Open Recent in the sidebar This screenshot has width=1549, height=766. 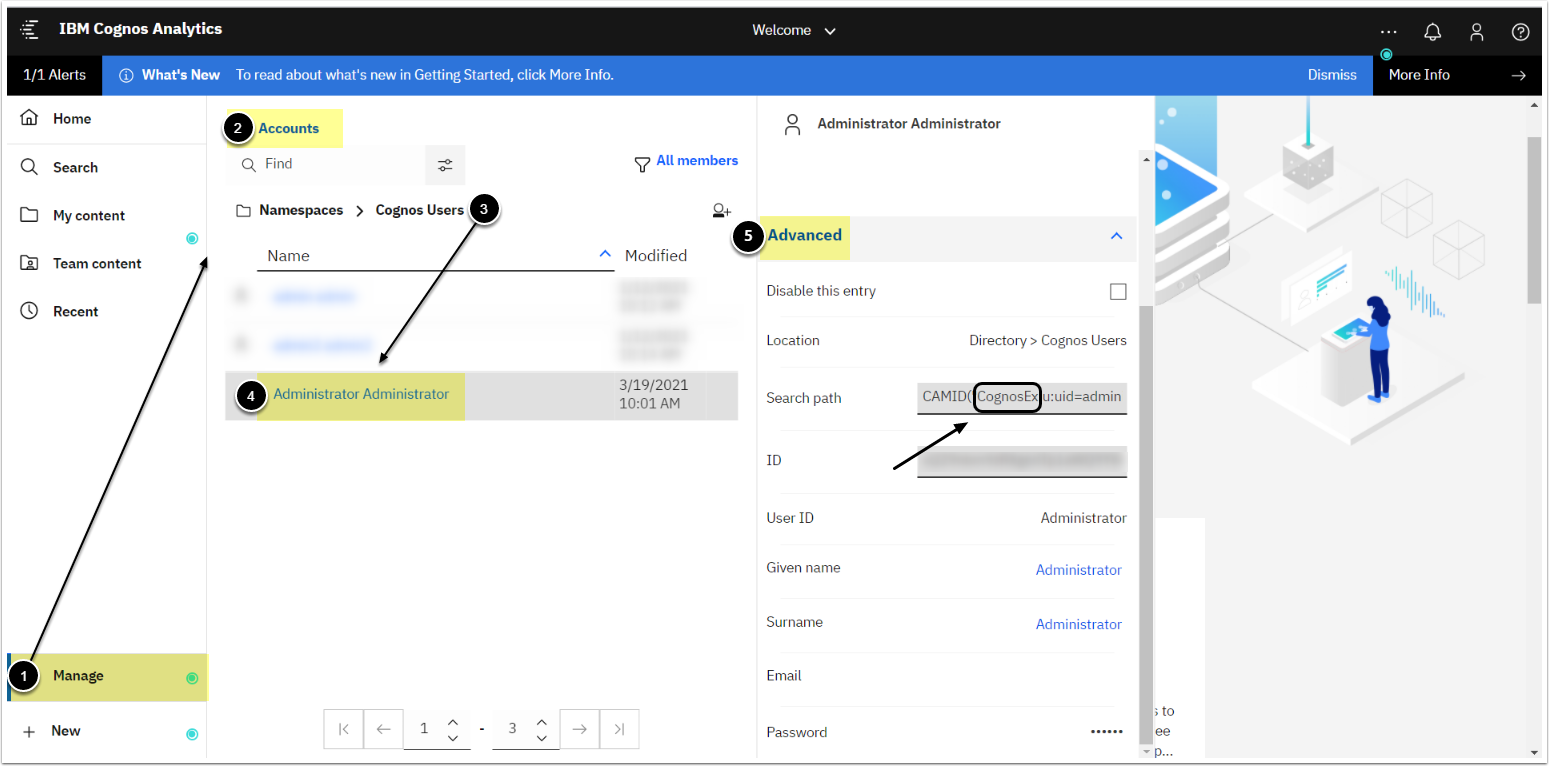[75, 311]
